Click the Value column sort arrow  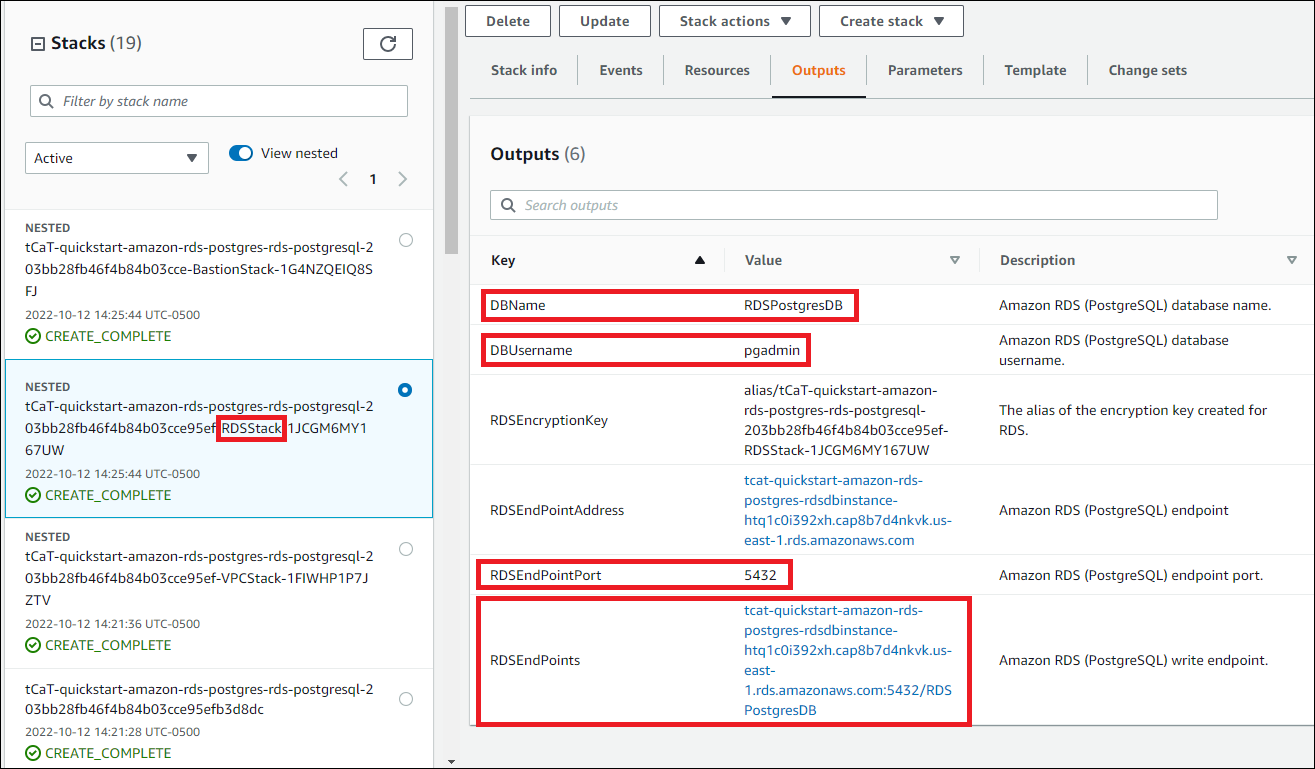point(955,260)
